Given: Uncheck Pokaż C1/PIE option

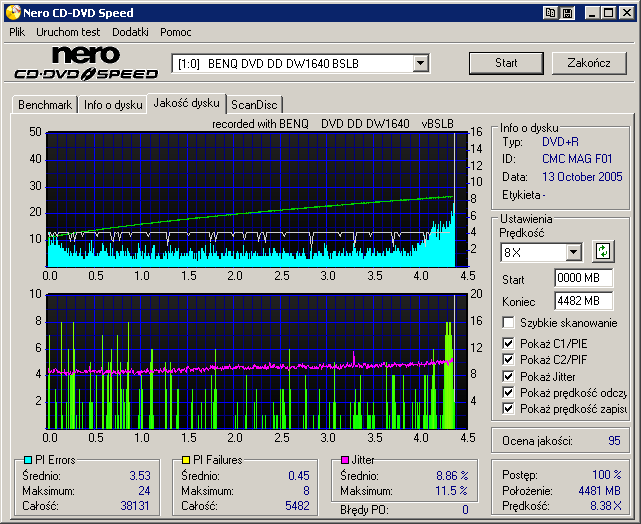Looking at the screenshot, I should (x=508, y=343).
